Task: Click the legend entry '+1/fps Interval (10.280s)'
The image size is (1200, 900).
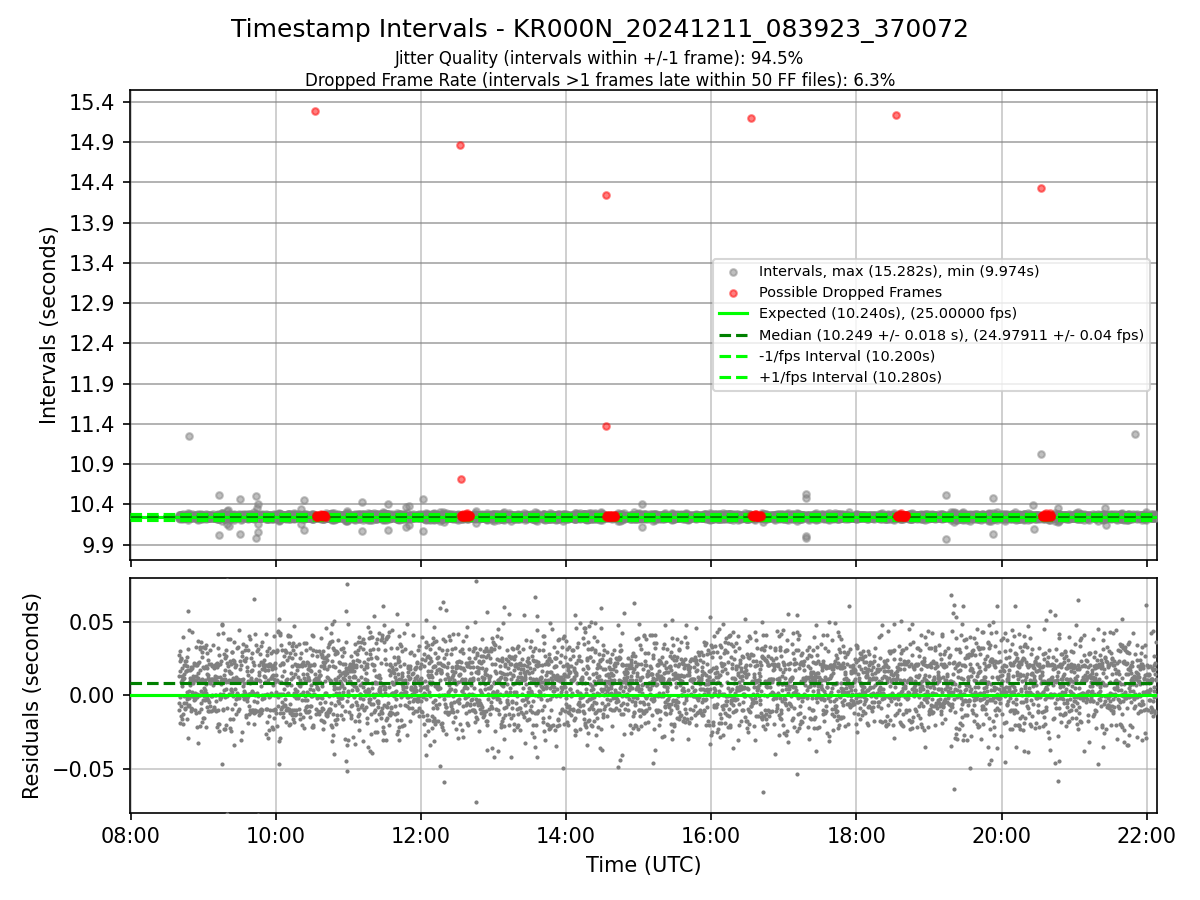Action: (x=850, y=377)
